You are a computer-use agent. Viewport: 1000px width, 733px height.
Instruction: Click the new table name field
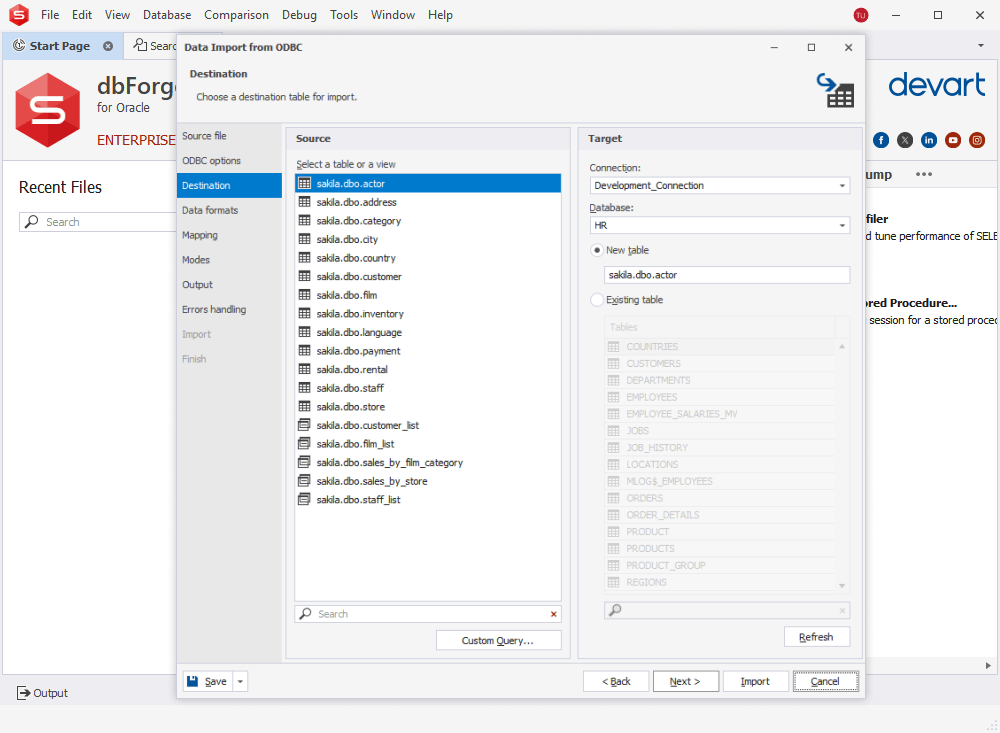click(x=726, y=275)
